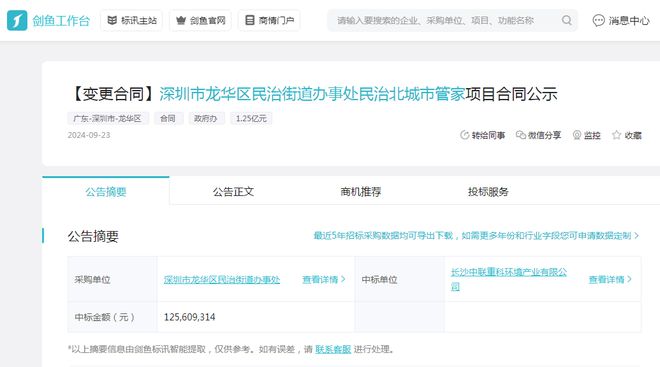Click the 转给同事 forward icon
The image size is (660, 367).
464,135
